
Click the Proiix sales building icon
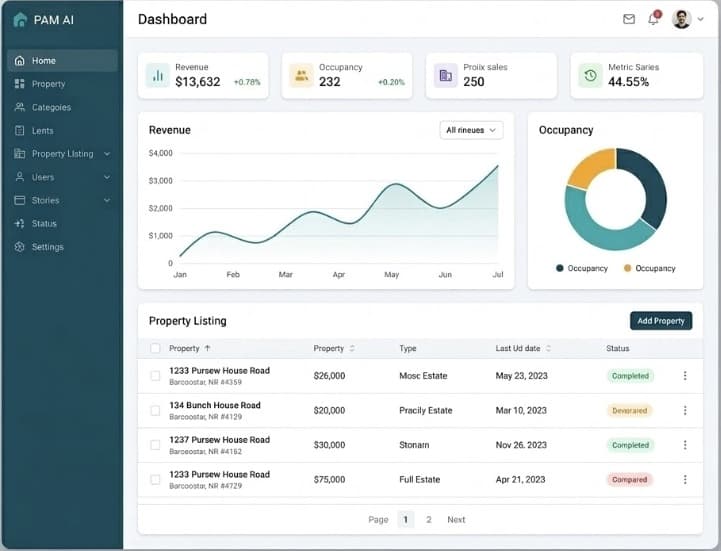coord(445,75)
